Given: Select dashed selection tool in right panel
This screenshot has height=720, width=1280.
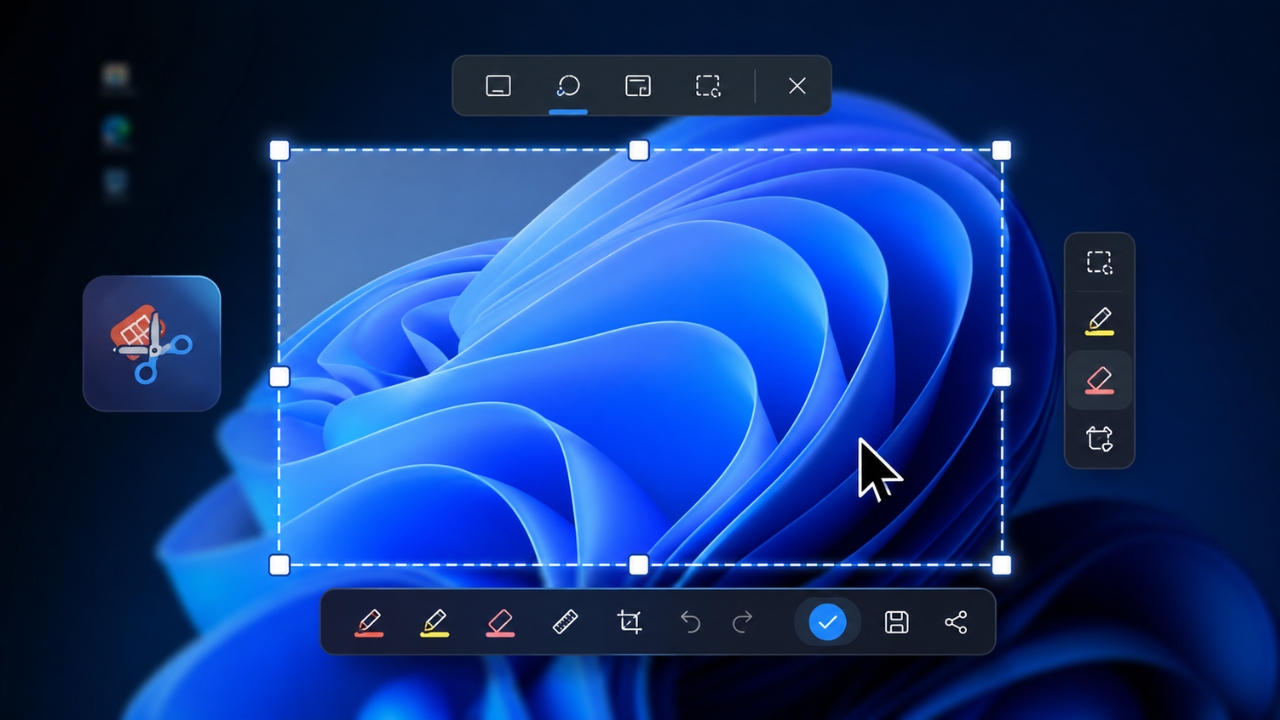Looking at the screenshot, I should pos(1100,263).
